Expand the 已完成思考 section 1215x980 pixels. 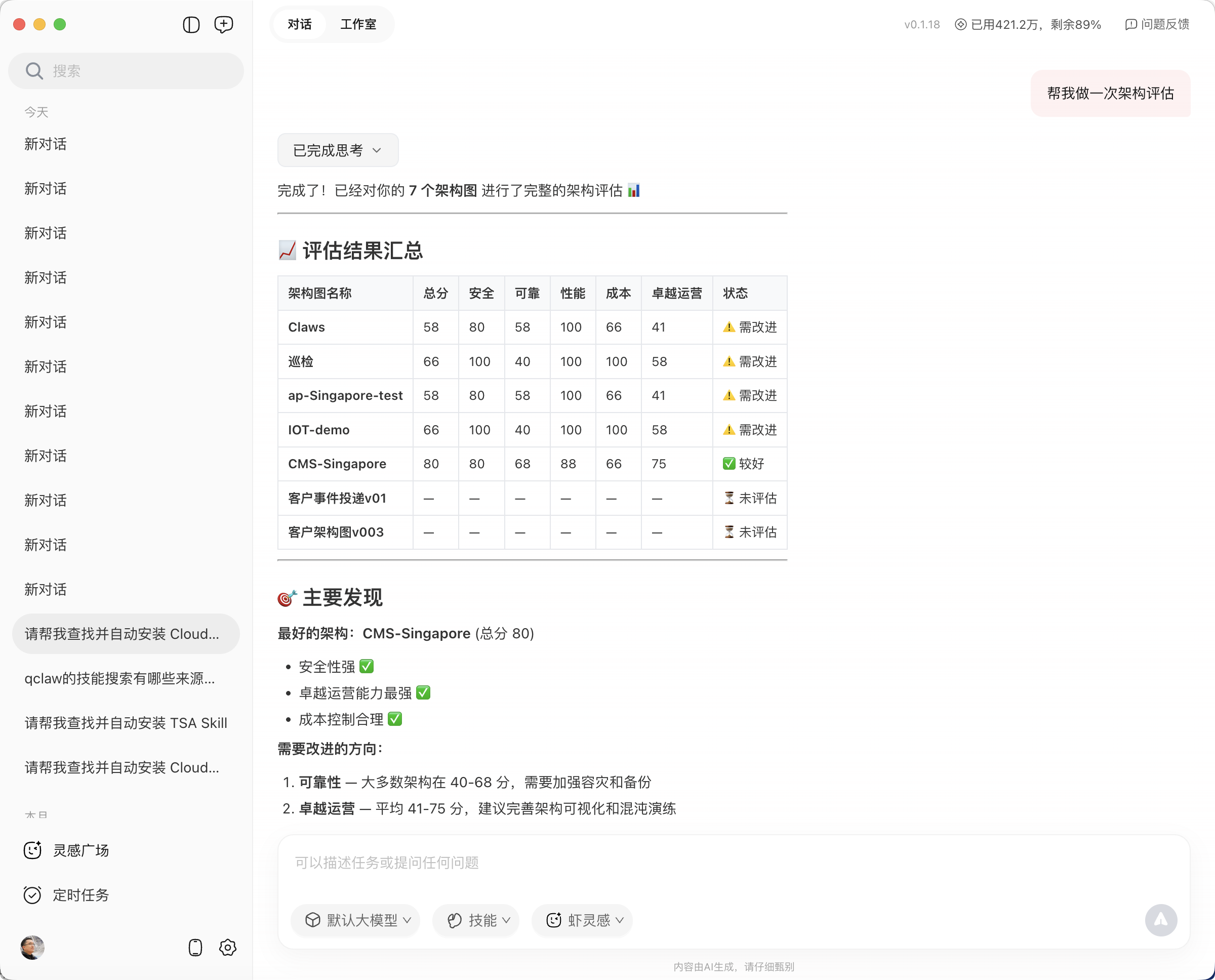338,150
